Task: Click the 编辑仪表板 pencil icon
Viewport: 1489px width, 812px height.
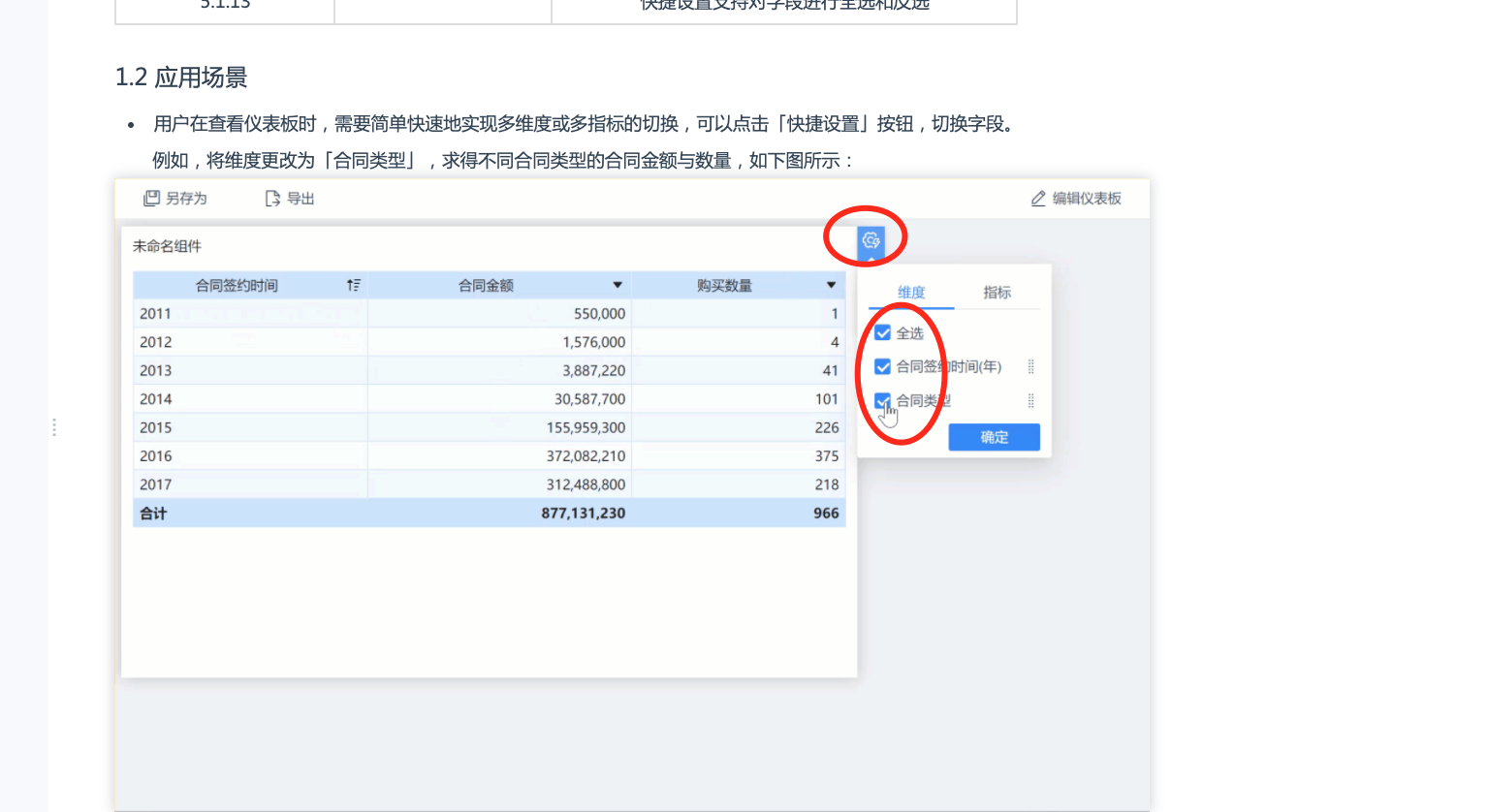Action: 1038,199
